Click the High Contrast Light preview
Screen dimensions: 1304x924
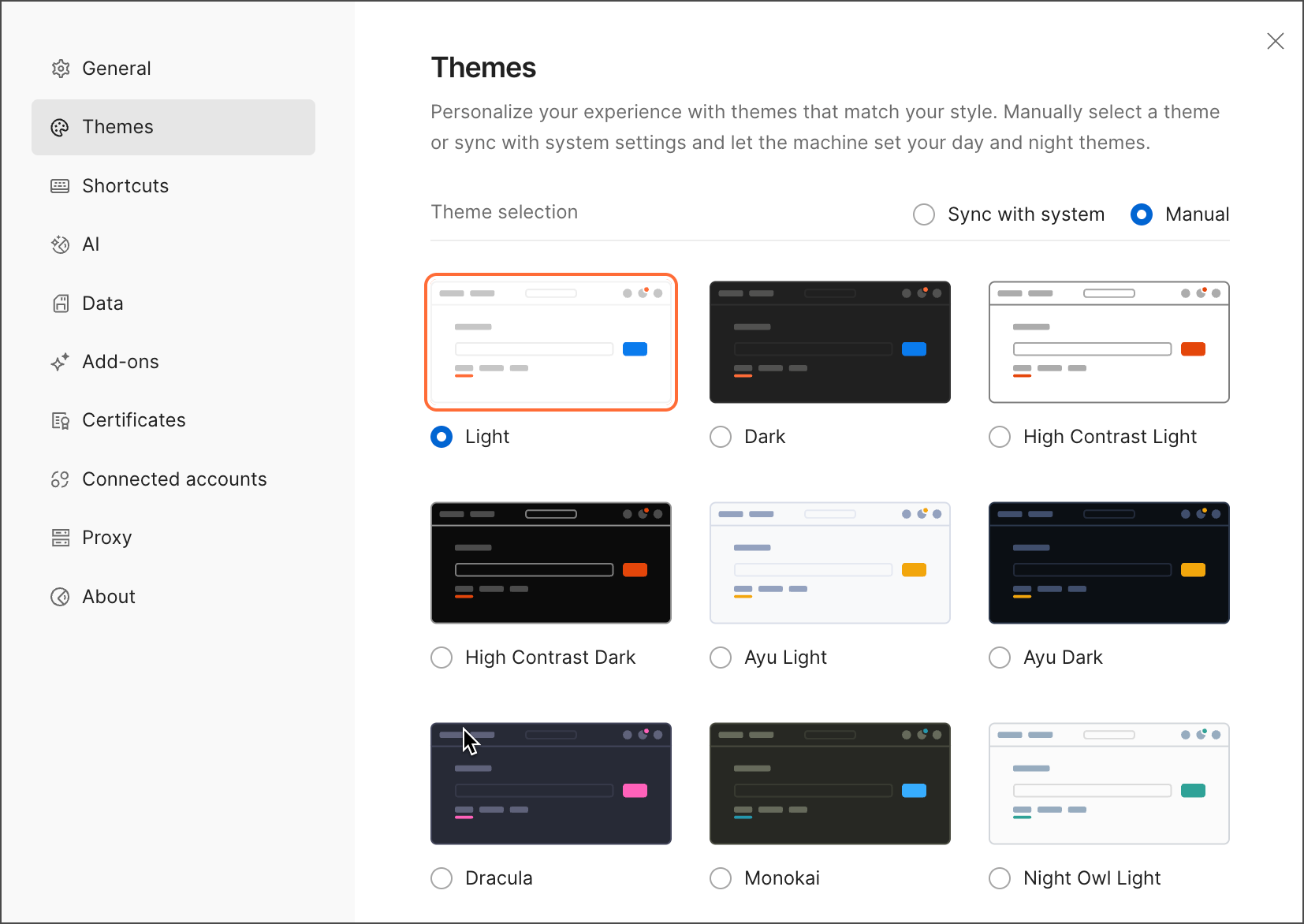pos(1108,341)
